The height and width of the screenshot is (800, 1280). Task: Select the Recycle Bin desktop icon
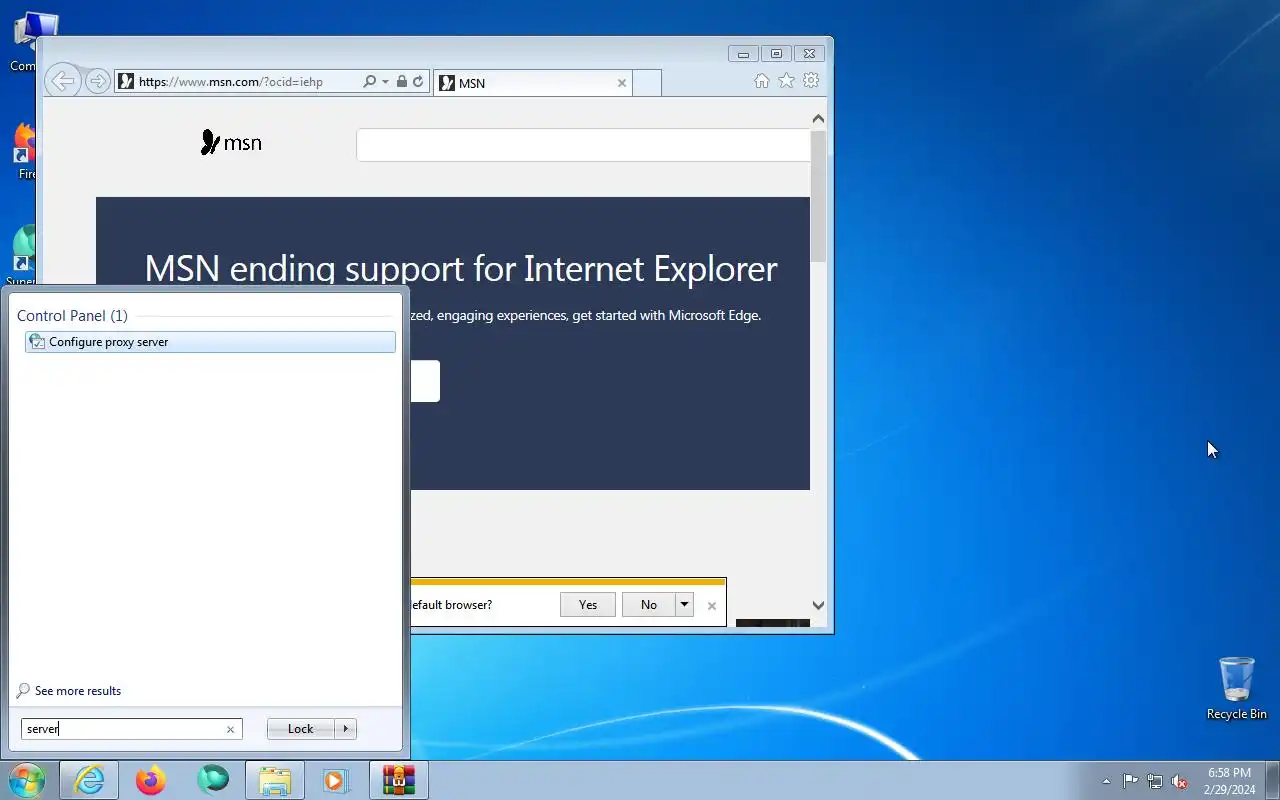pos(1237,688)
